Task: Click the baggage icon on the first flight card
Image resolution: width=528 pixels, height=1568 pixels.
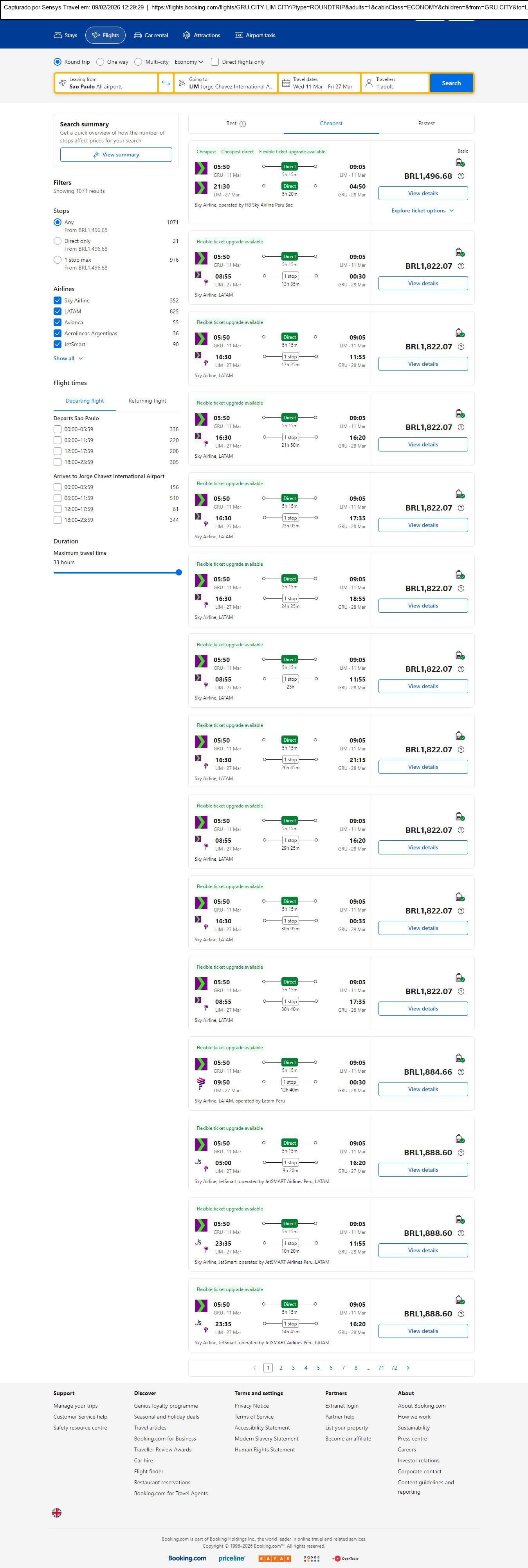Action: click(460, 162)
